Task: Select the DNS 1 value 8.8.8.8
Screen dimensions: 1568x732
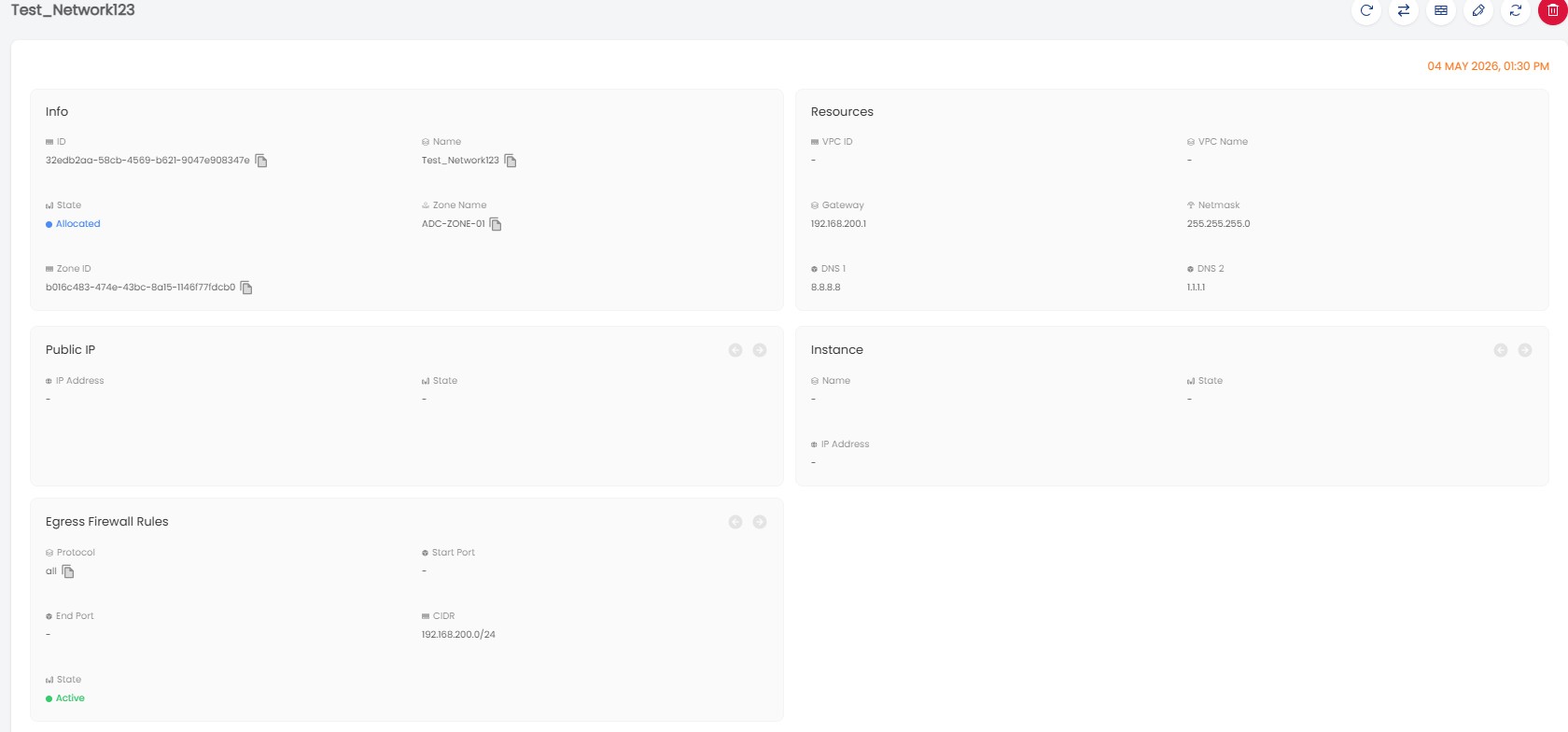Action: (x=825, y=288)
